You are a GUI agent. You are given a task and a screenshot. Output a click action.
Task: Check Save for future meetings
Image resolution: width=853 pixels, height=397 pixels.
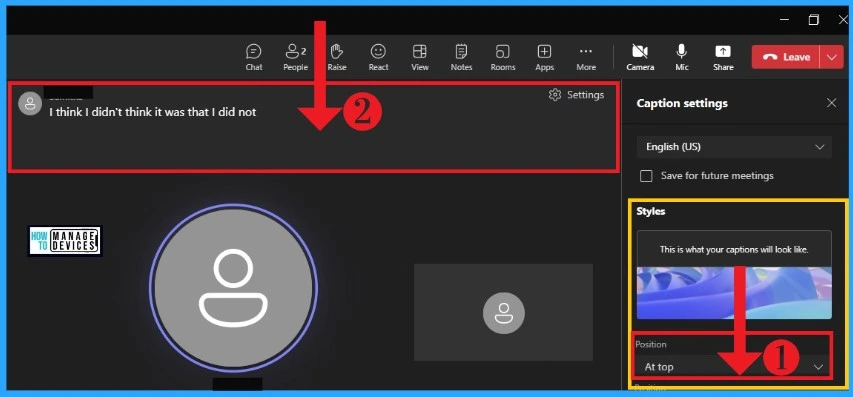pos(646,176)
